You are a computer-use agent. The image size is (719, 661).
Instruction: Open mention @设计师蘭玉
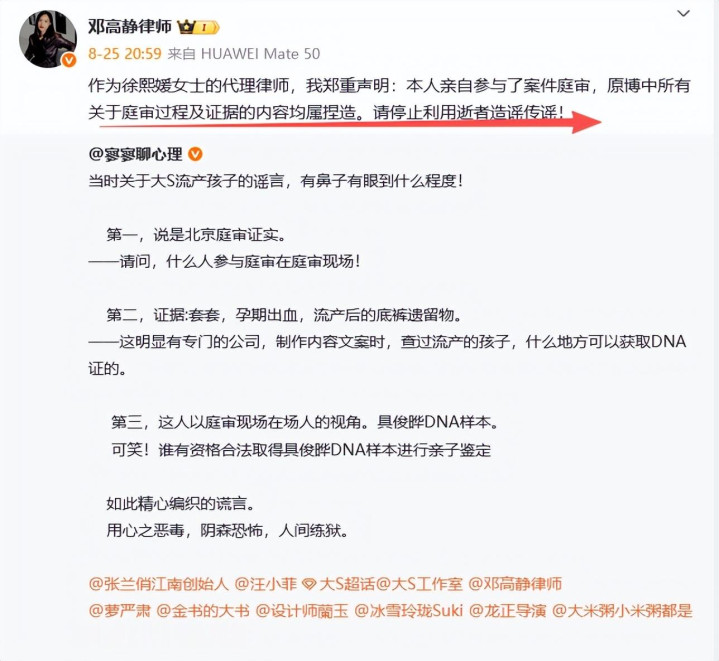(302, 611)
